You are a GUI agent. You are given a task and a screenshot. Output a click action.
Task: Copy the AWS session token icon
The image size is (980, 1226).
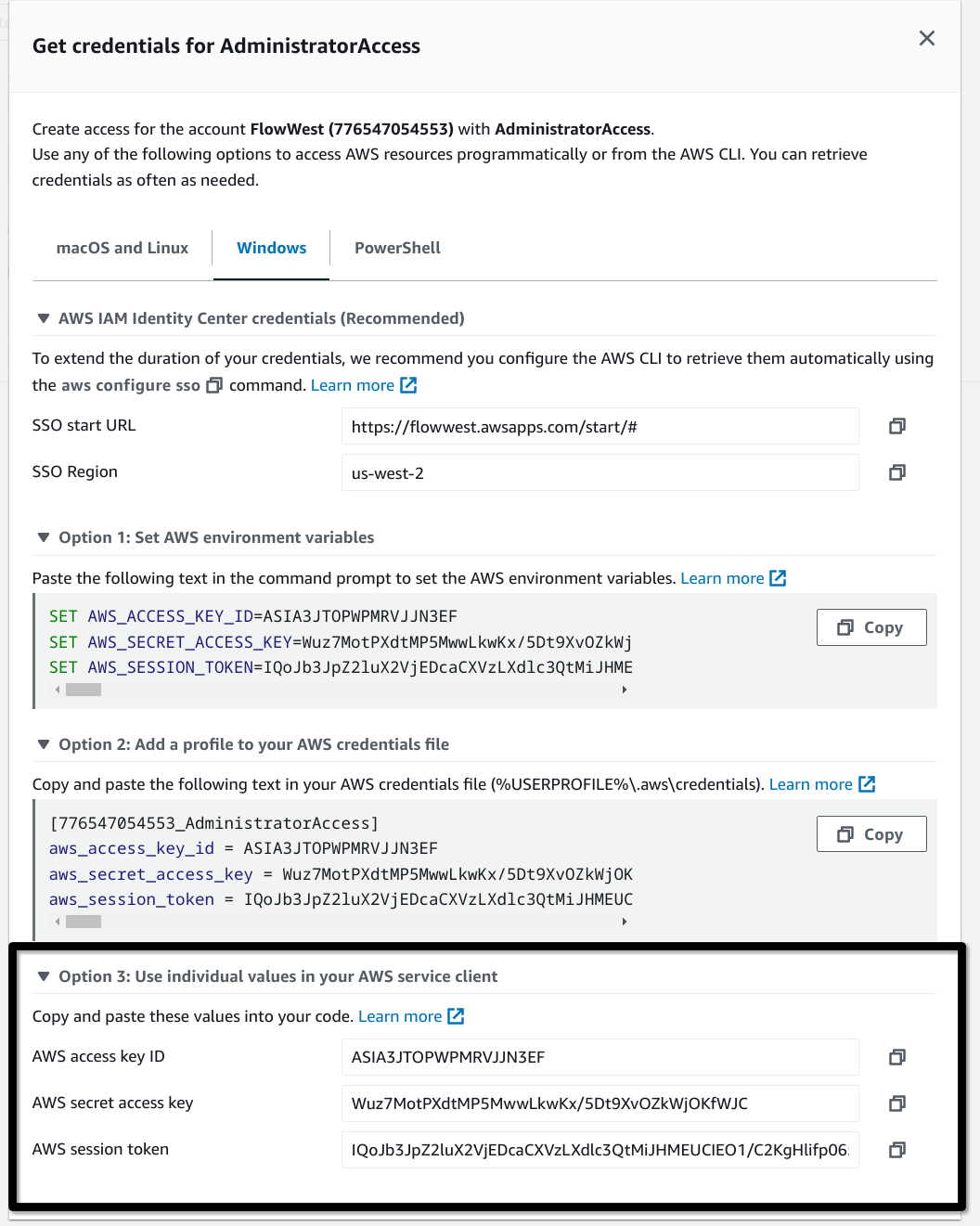pyautogui.click(x=896, y=1150)
